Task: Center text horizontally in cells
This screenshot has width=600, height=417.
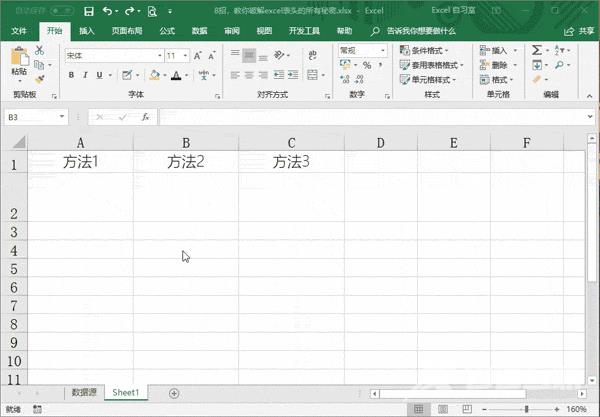Action: 249,75
